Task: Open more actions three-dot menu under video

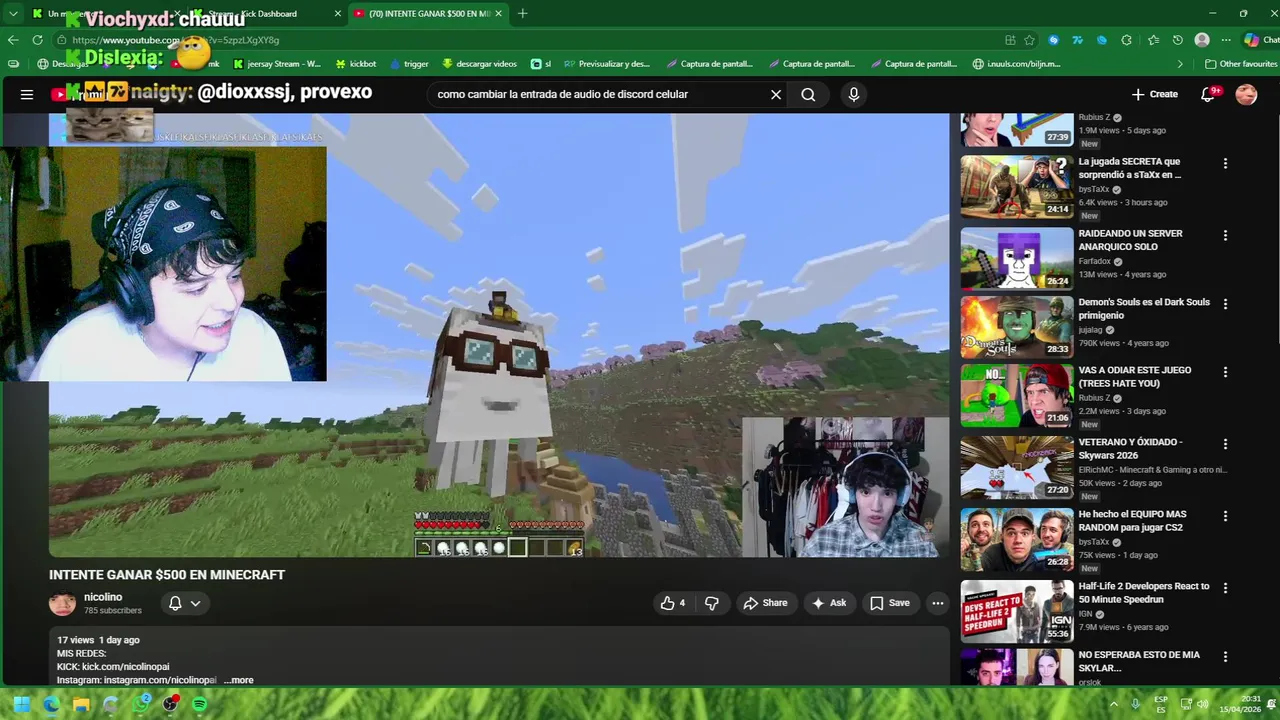Action: click(937, 603)
